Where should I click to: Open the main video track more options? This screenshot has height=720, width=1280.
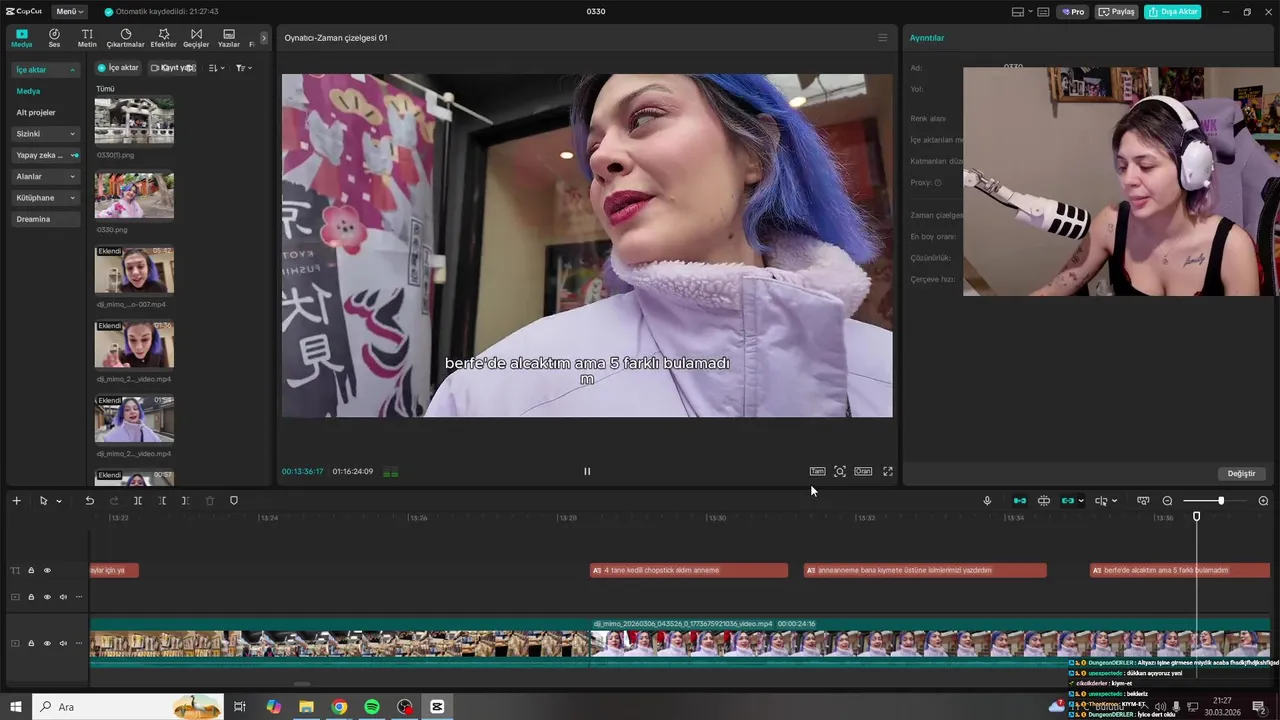coord(79,643)
